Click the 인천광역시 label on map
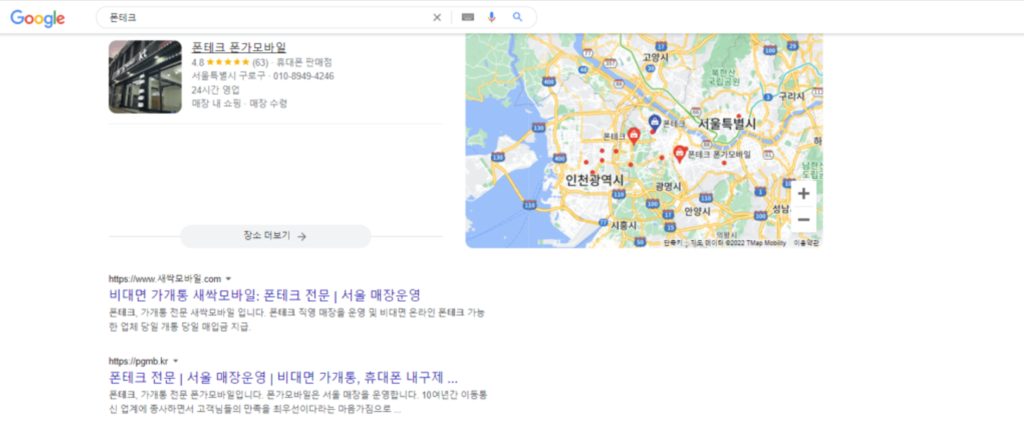This screenshot has width=1024, height=435. [x=595, y=180]
